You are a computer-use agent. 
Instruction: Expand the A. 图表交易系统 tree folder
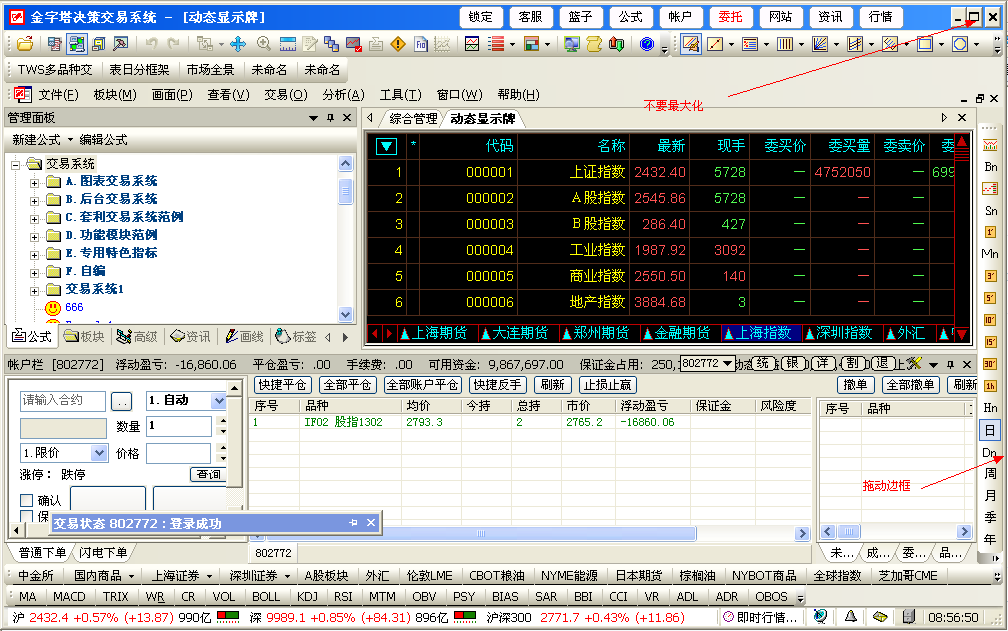pyautogui.click(x=35, y=182)
